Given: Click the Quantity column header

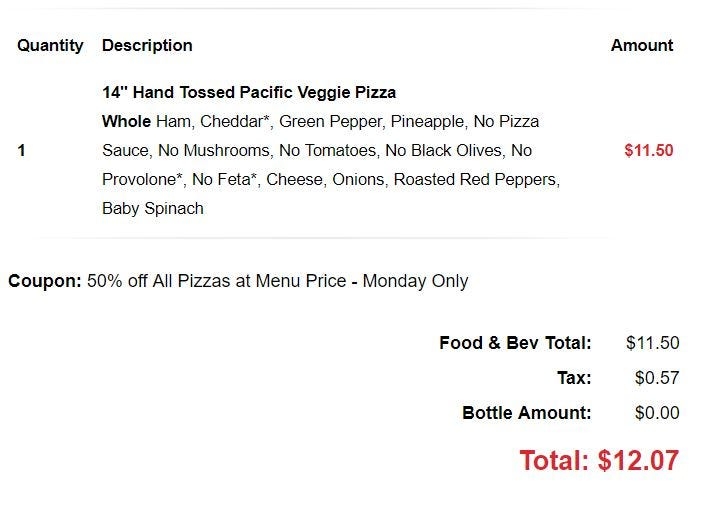Looking at the screenshot, I should (51, 45).
